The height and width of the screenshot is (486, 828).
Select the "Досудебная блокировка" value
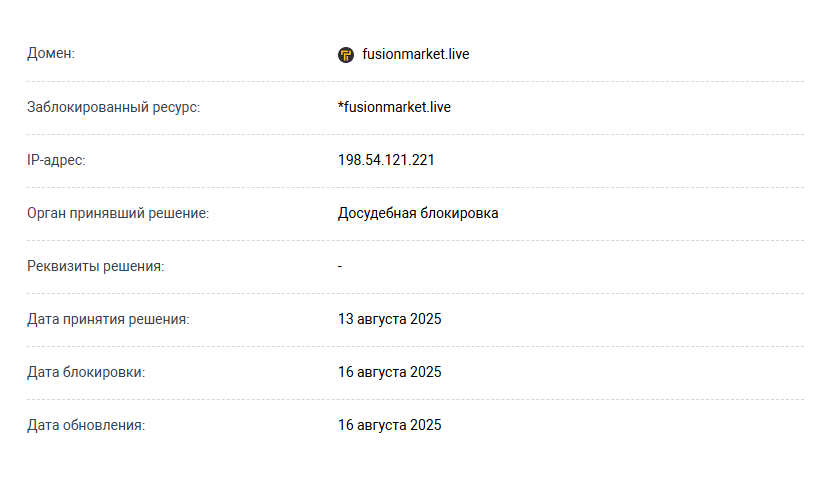click(x=418, y=213)
